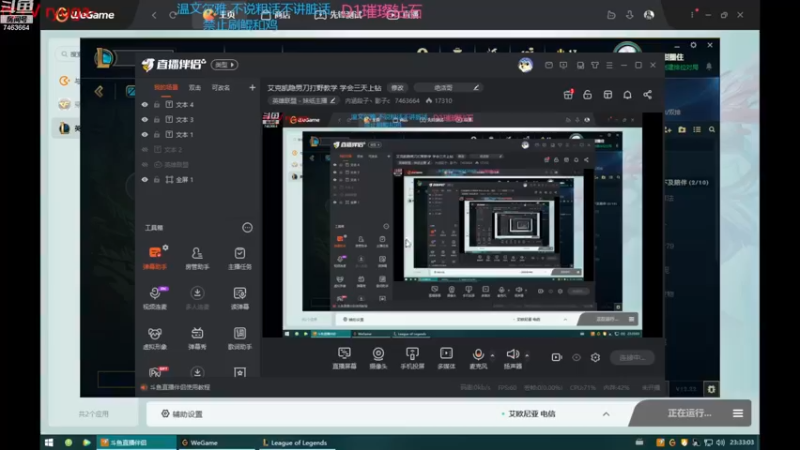The height and width of the screenshot is (450, 800).
Task: Click the stream preview canvas
Action: pyautogui.click(x=462, y=225)
